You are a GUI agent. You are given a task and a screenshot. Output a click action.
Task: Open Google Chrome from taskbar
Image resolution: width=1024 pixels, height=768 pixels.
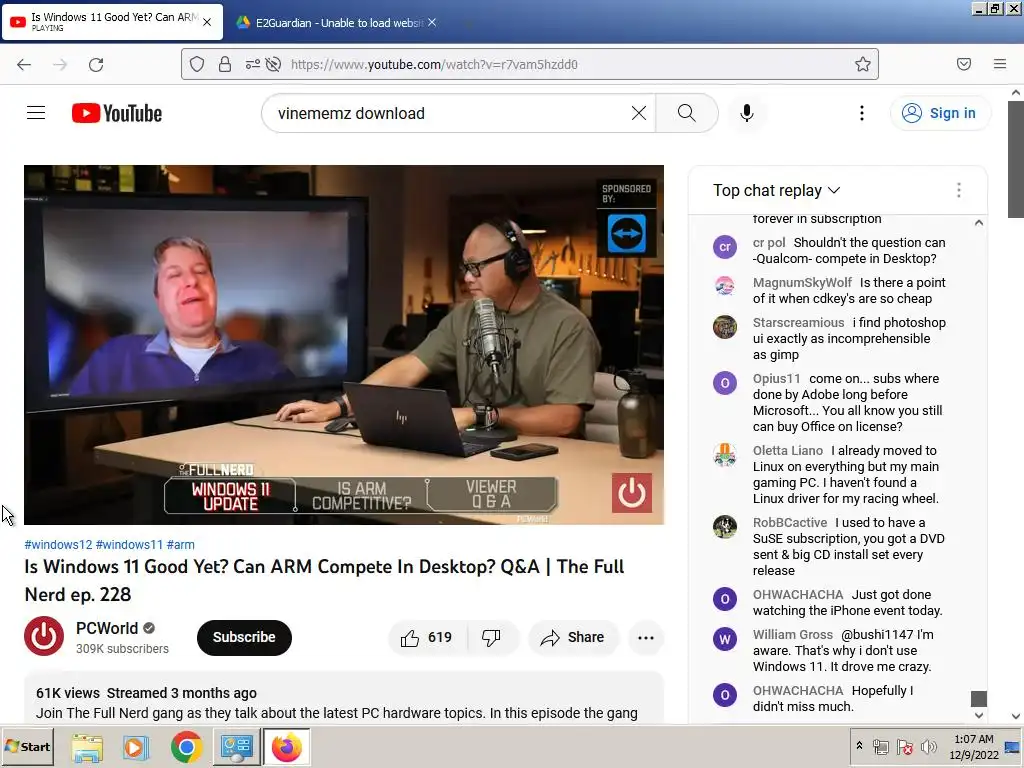coord(186,747)
